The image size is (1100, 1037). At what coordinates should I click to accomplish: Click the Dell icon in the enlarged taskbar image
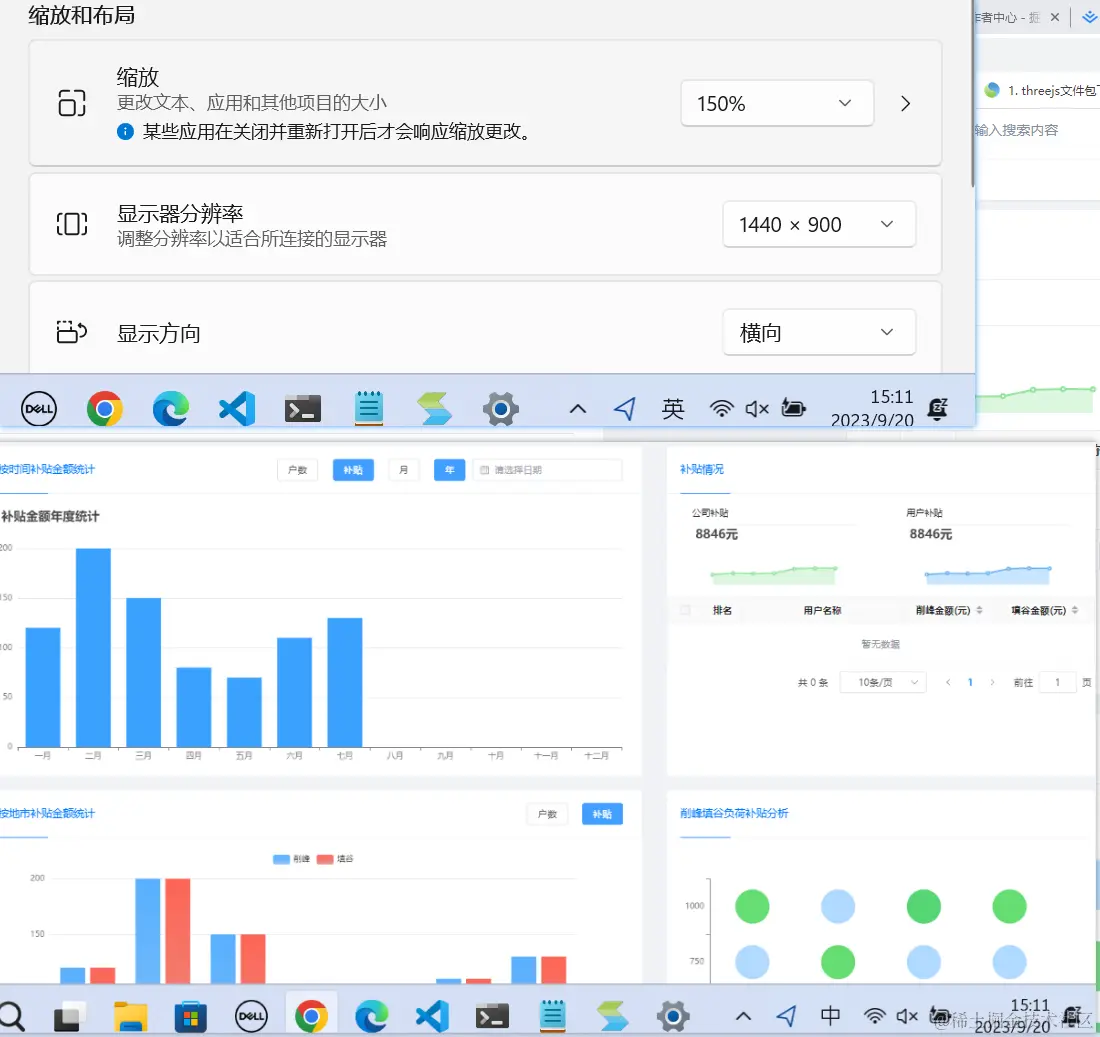pos(39,409)
